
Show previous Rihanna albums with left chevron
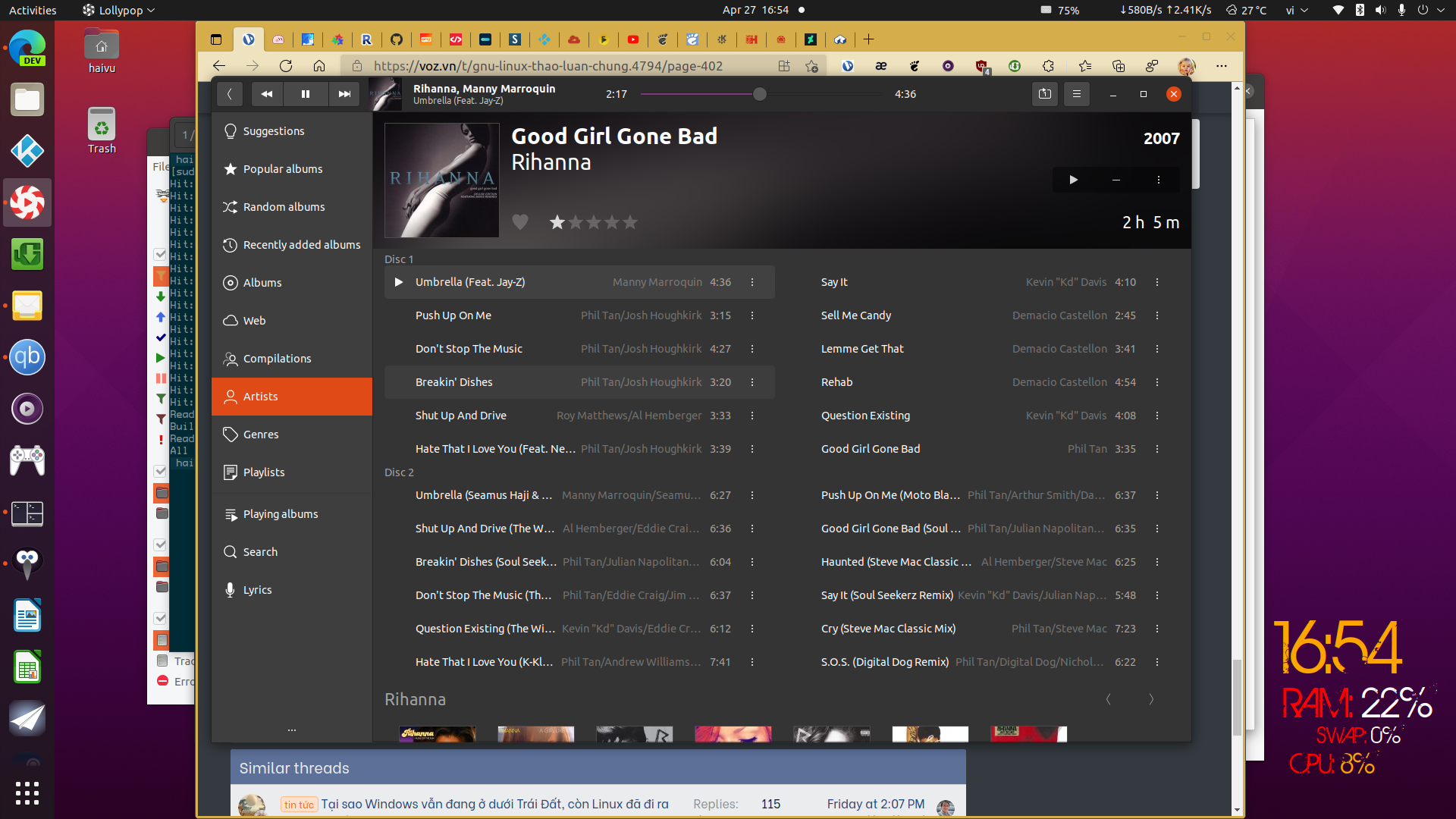[1109, 699]
